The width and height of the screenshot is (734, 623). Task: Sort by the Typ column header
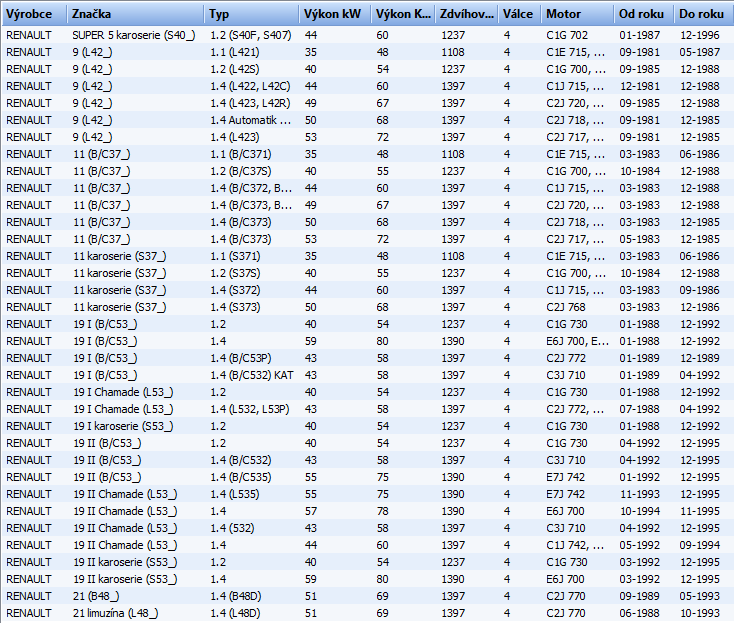[x=251, y=14]
